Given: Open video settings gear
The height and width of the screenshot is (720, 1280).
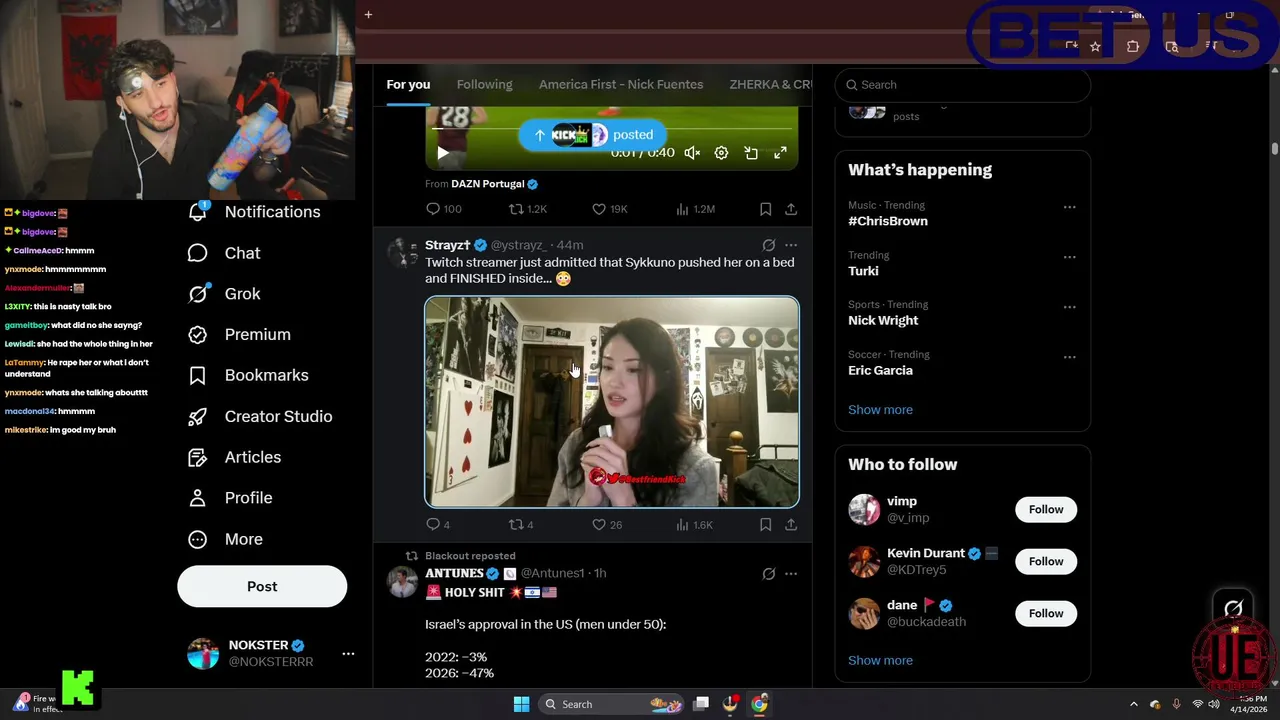Looking at the screenshot, I should [x=721, y=153].
